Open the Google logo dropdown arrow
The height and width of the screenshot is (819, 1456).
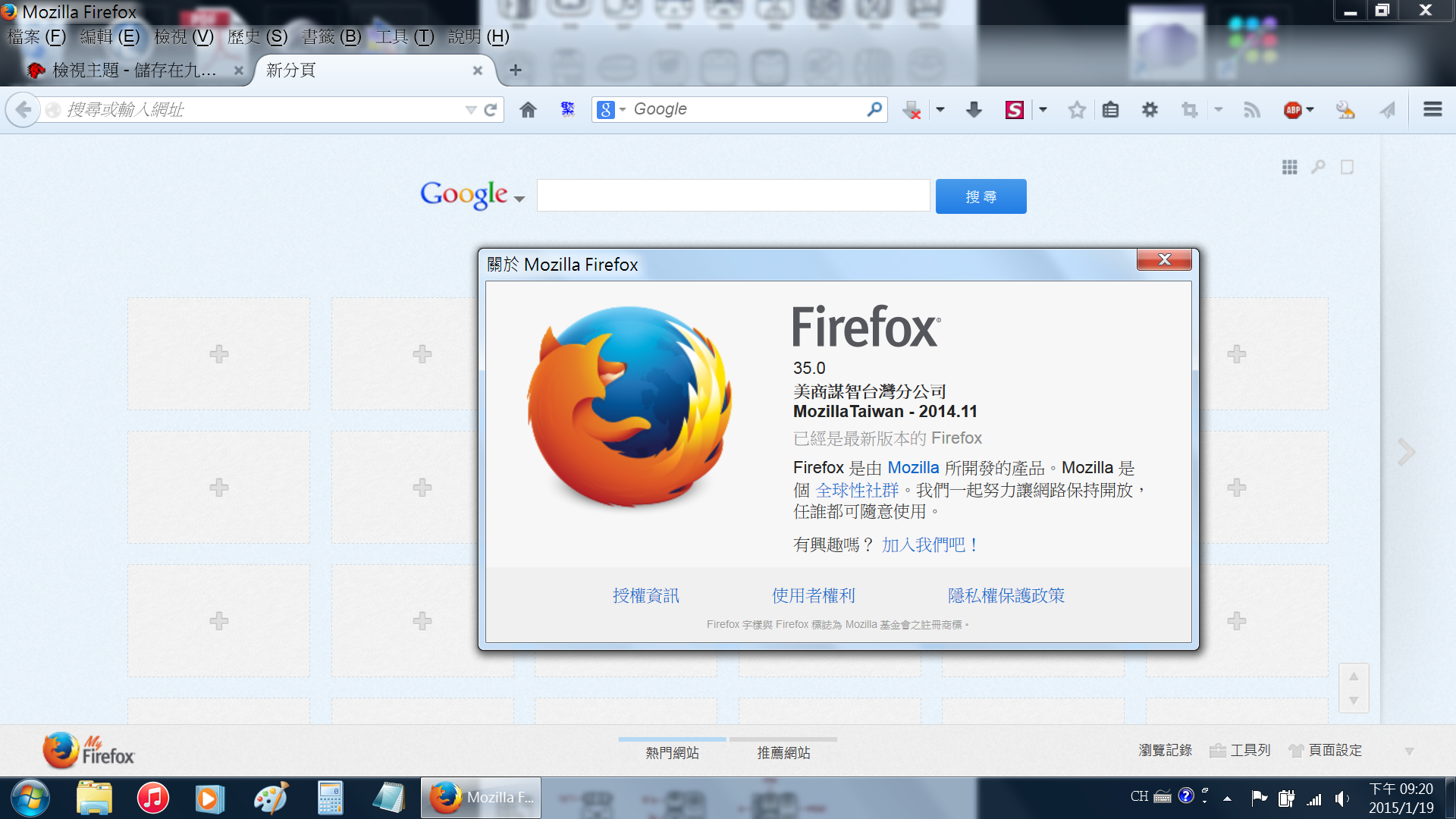pyautogui.click(x=519, y=199)
